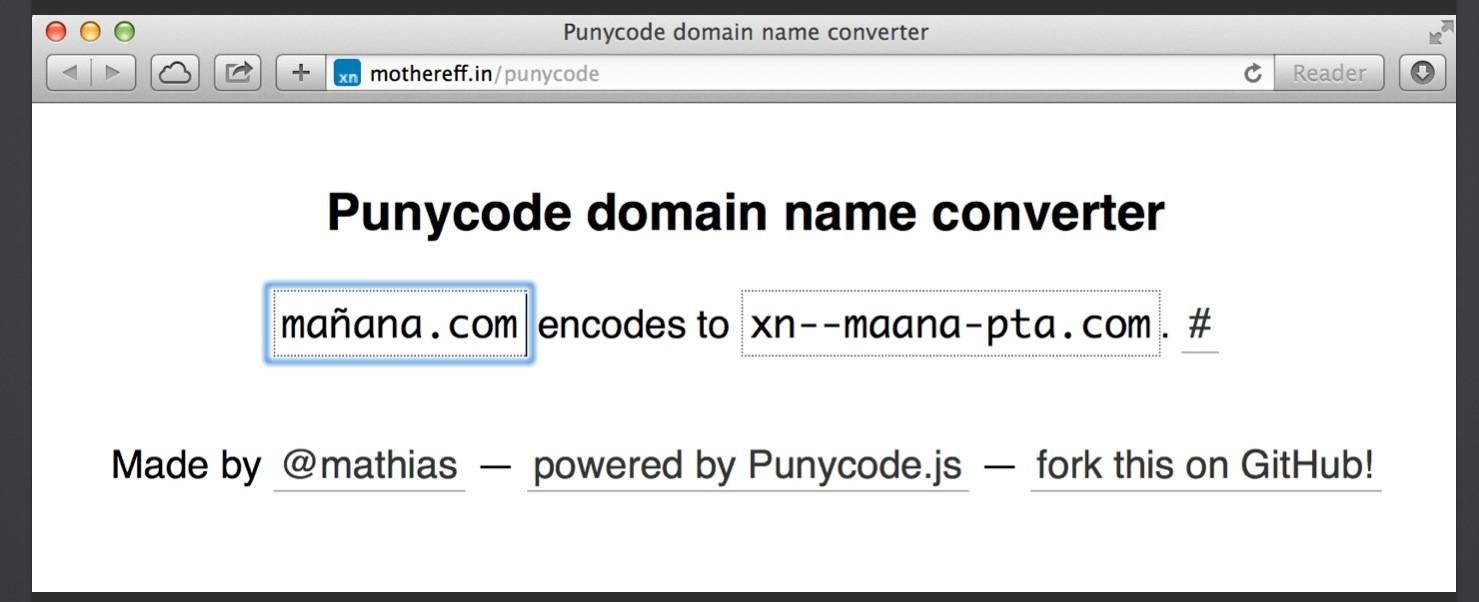Open the # permalink
This screenshot has width=1479, height=602.
(x=1199, y=325)
